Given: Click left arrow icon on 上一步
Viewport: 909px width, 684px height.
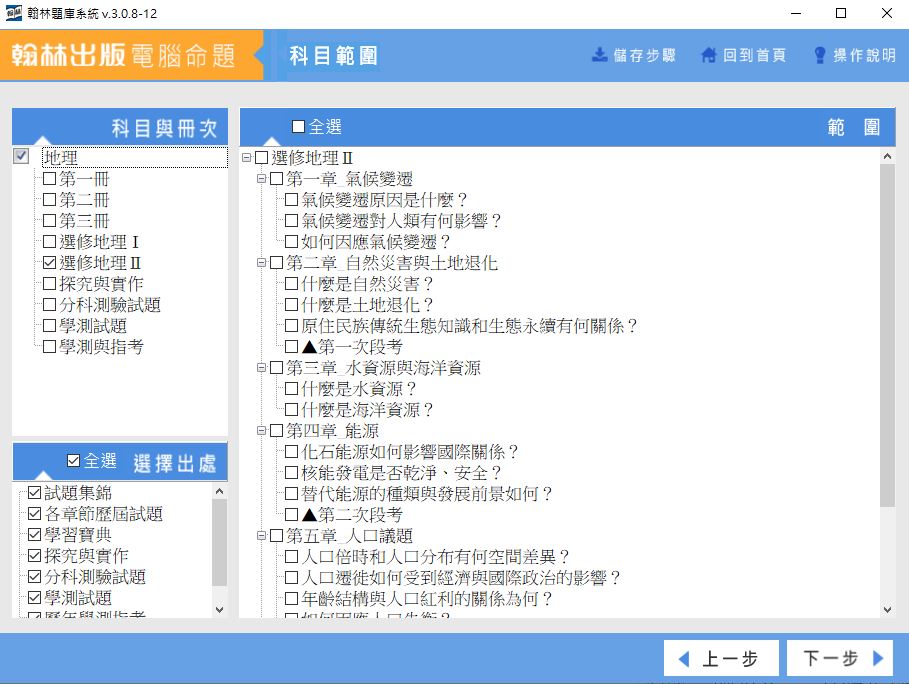Looking at the screenshot, I should point(684,659).
